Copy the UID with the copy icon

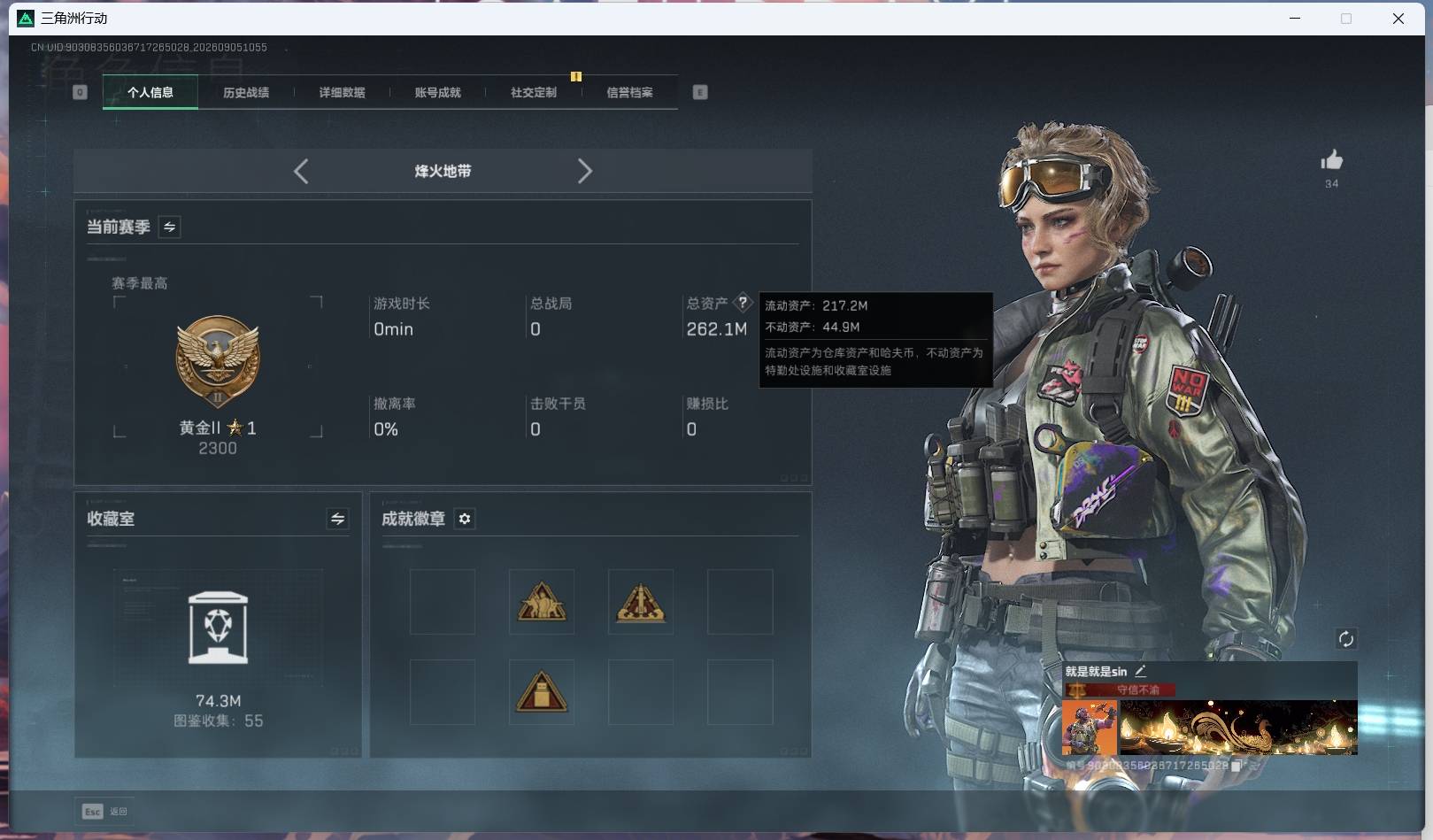(x=1236, y=766)
